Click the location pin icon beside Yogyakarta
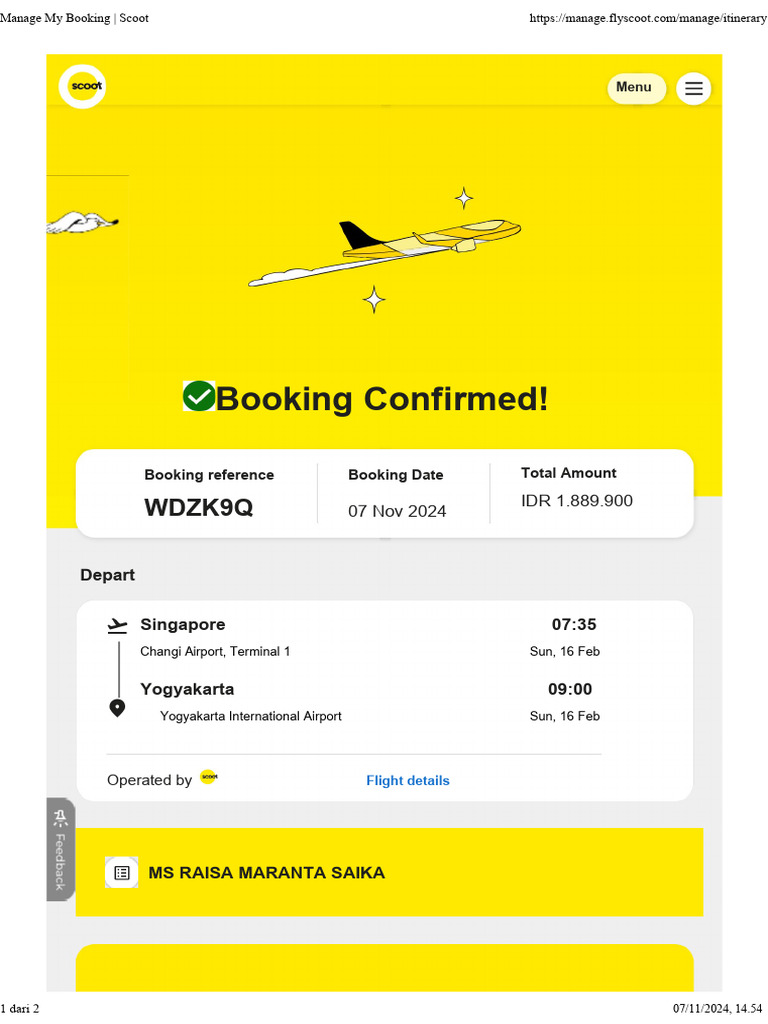 click(x=117, y=708)
